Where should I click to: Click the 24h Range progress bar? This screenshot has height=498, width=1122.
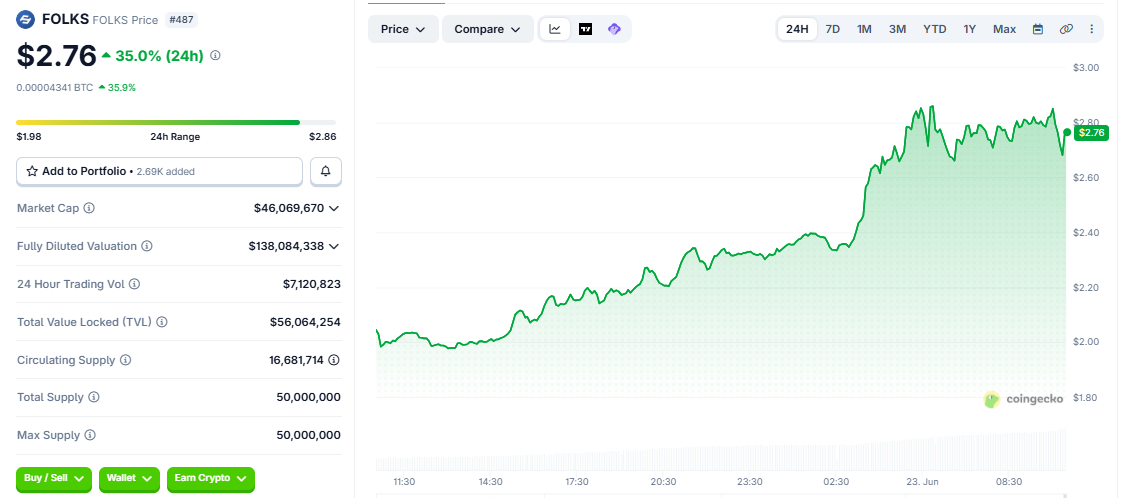pyautogui.click(x=176, y=122)
